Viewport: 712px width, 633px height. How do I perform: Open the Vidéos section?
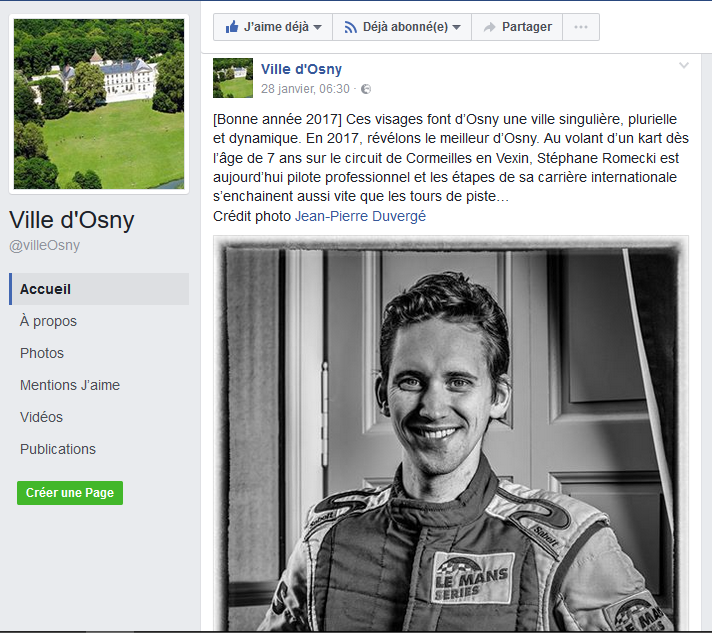click(x=41, y=417)
